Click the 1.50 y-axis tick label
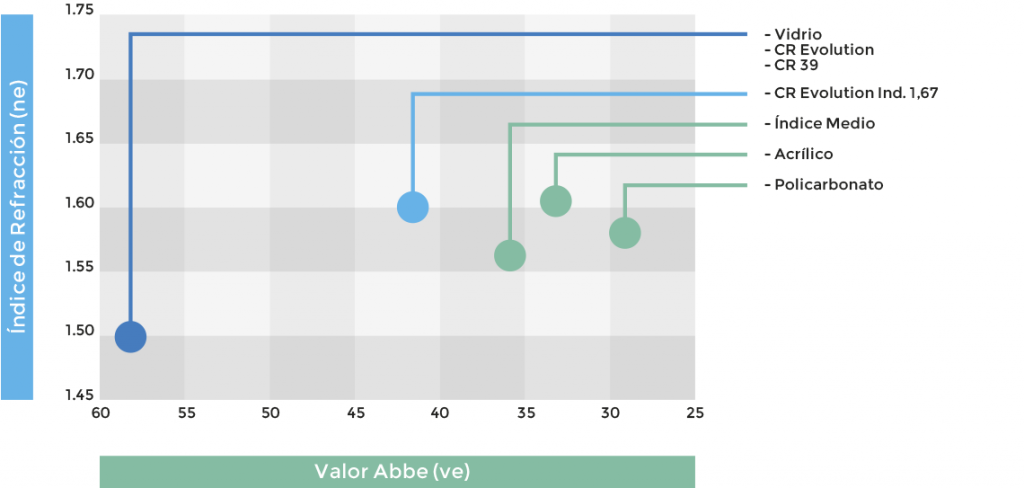The image size is (1024, 488). (x=77, y=332)
